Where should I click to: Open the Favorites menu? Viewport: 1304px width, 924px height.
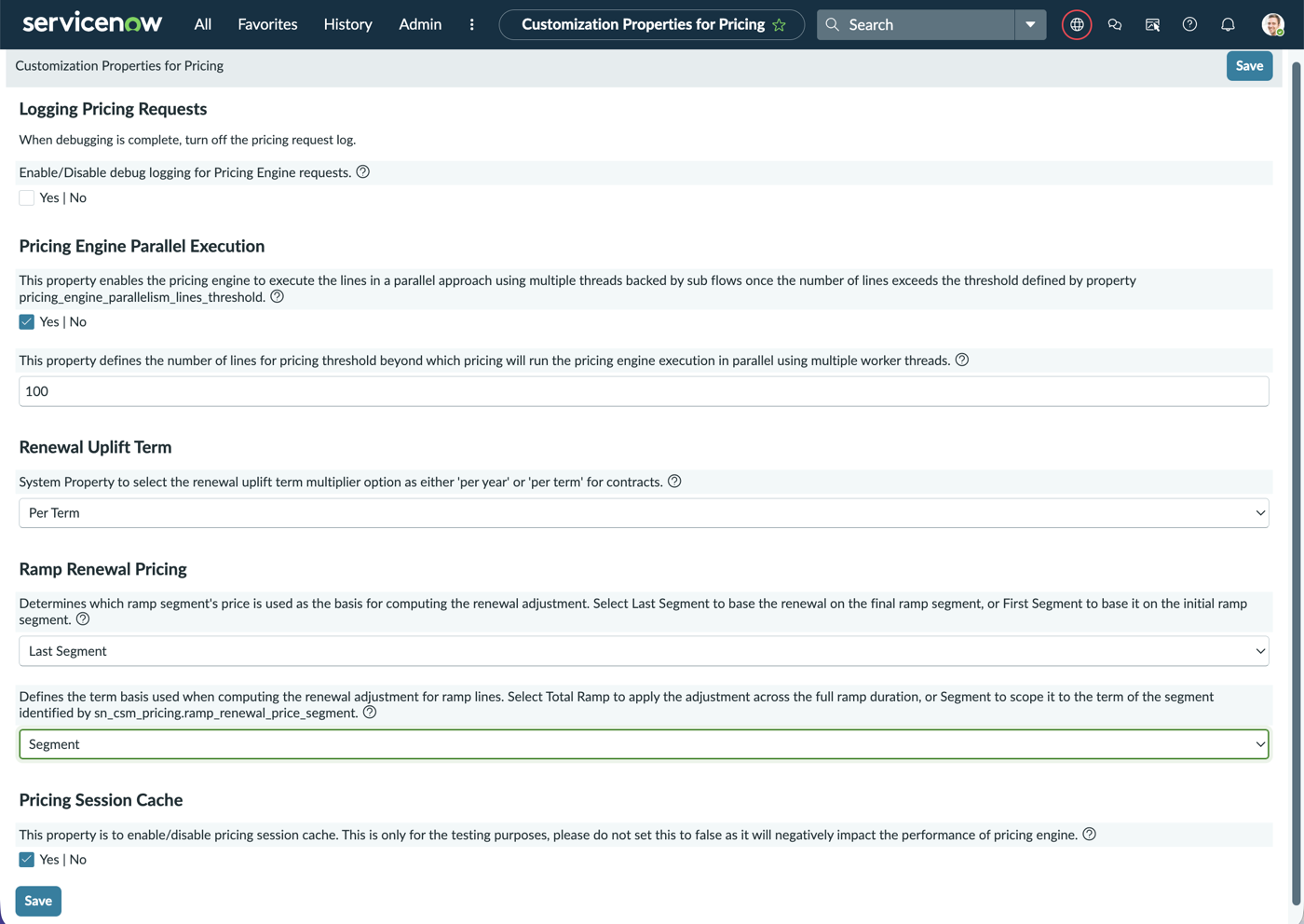coord(267,24)
